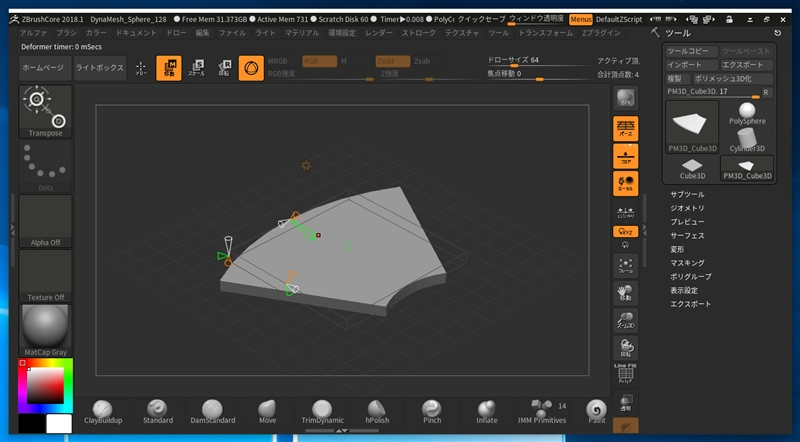Activate the Draw (ドロー) mode icon
The height and width of the screenshot is (442, 800).
141,68
